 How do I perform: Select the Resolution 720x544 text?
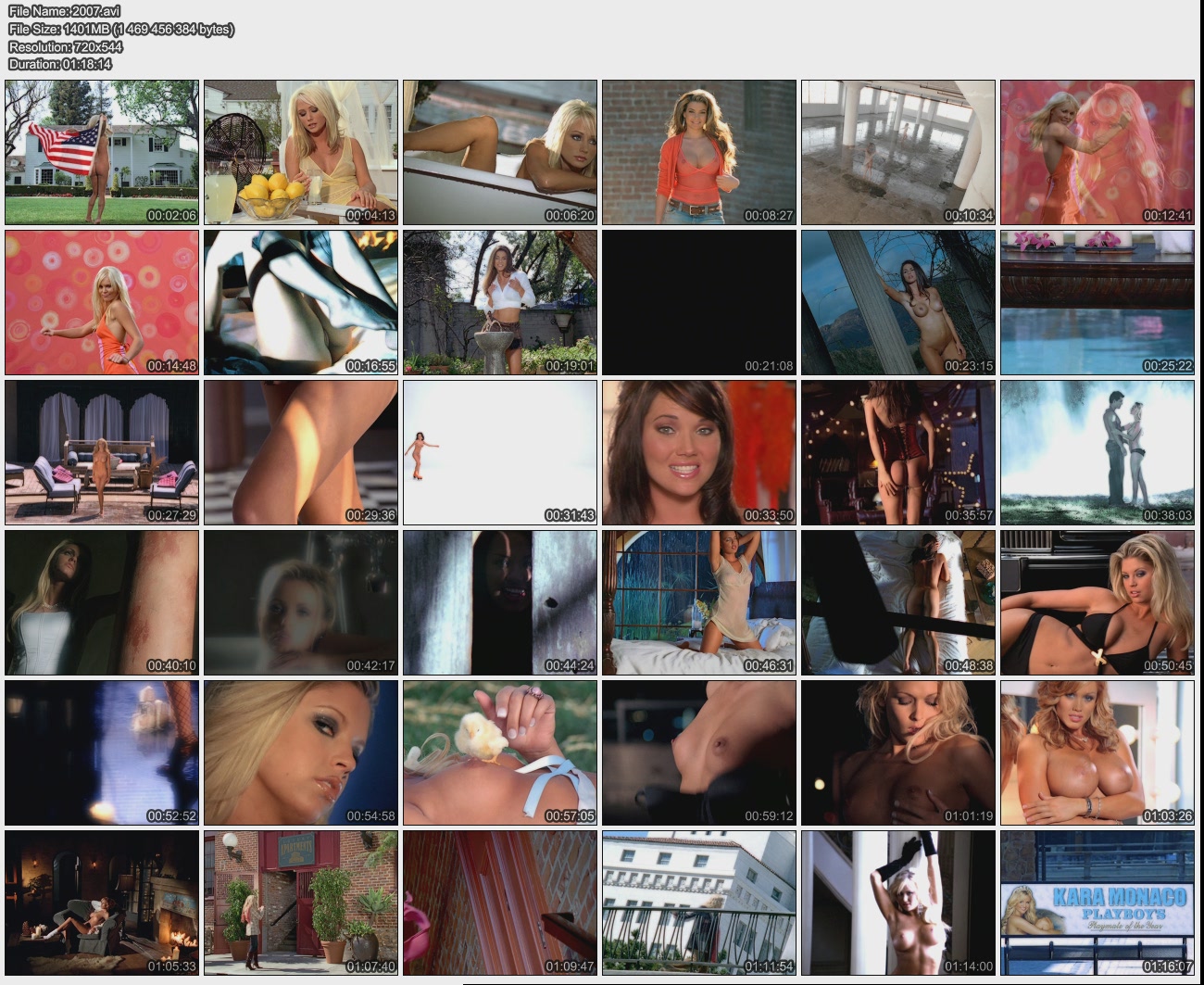[x=66, y=46]
